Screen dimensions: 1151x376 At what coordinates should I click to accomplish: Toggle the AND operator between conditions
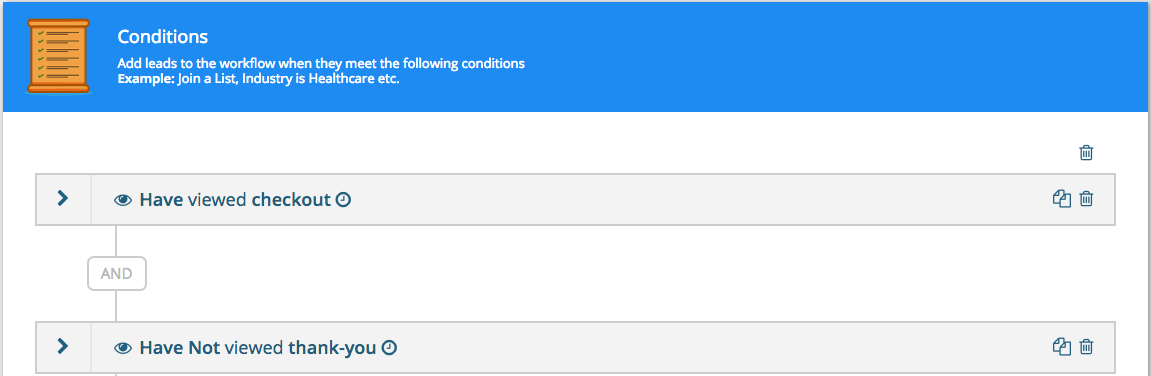[x=117, y=274]
